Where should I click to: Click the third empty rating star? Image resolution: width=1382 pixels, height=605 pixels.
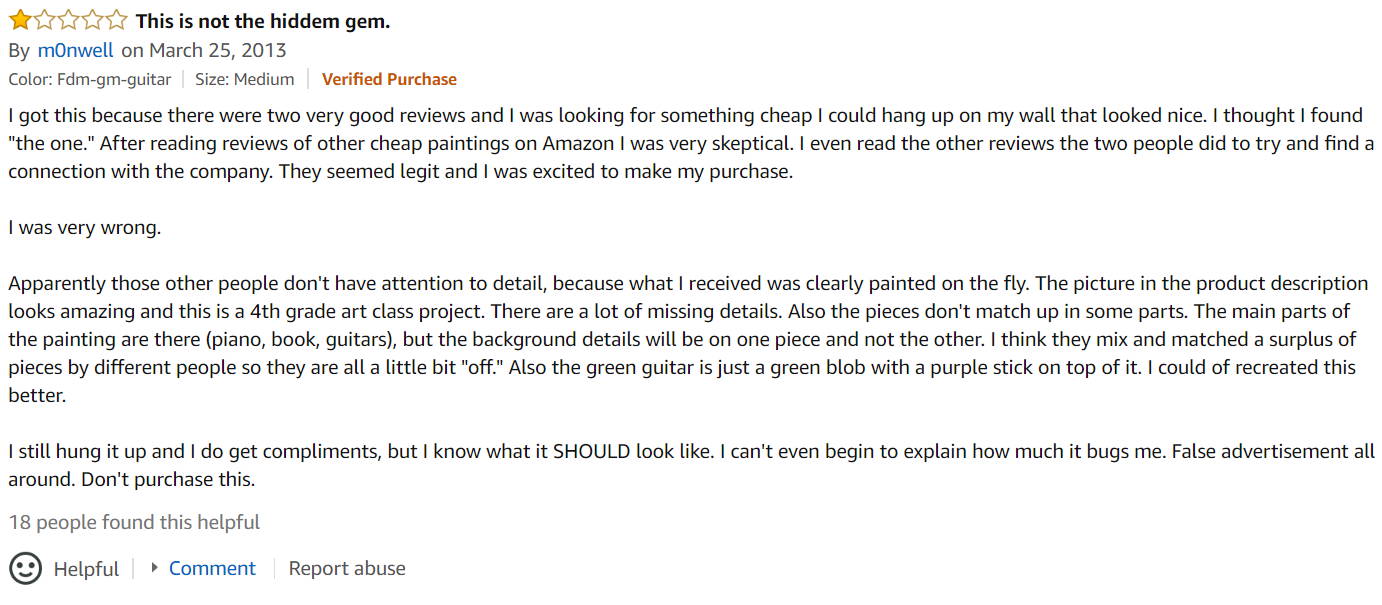click(x=68, y=20)
